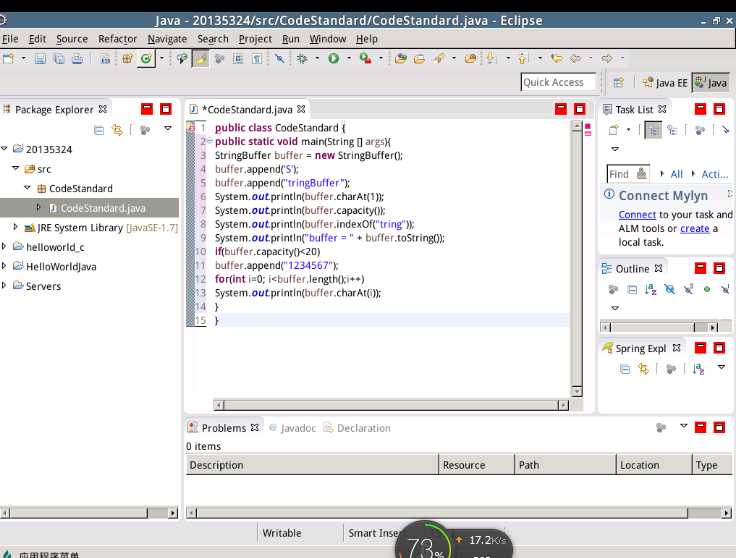The image size is (736, 558).
Task: Click the Outline panel horizontal scrollbar
Action: tap(660, 327)
